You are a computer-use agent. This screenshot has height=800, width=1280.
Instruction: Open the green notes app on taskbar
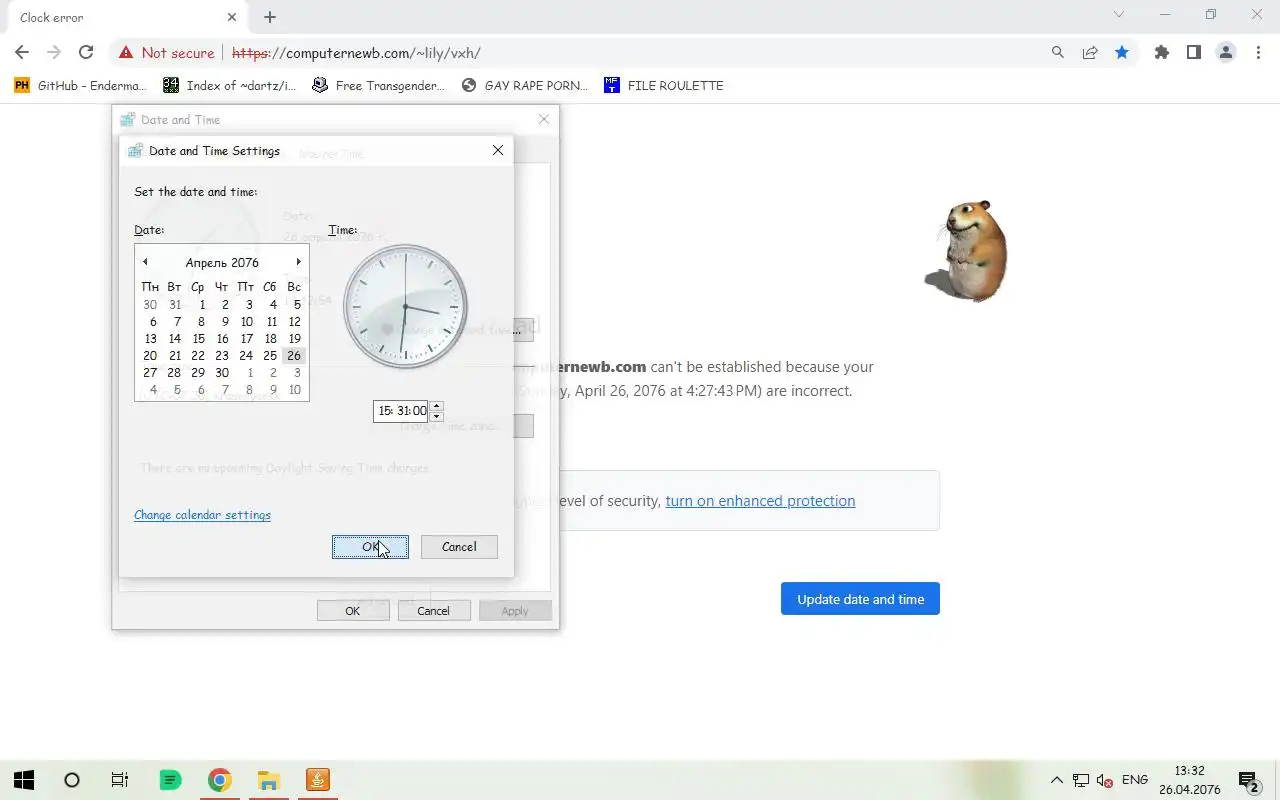coord(170,780)
